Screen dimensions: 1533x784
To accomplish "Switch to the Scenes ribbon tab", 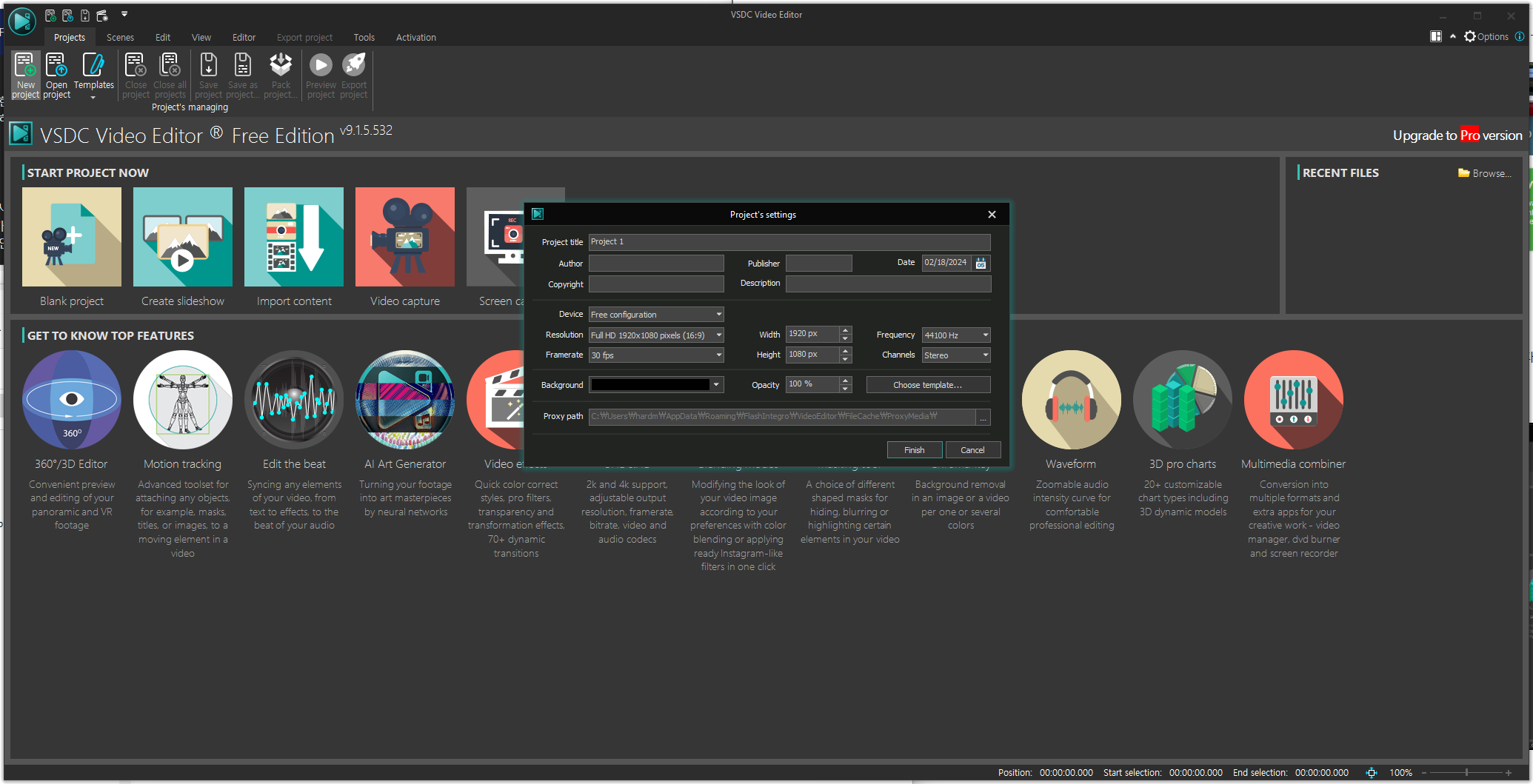I will tap(120, 38).
